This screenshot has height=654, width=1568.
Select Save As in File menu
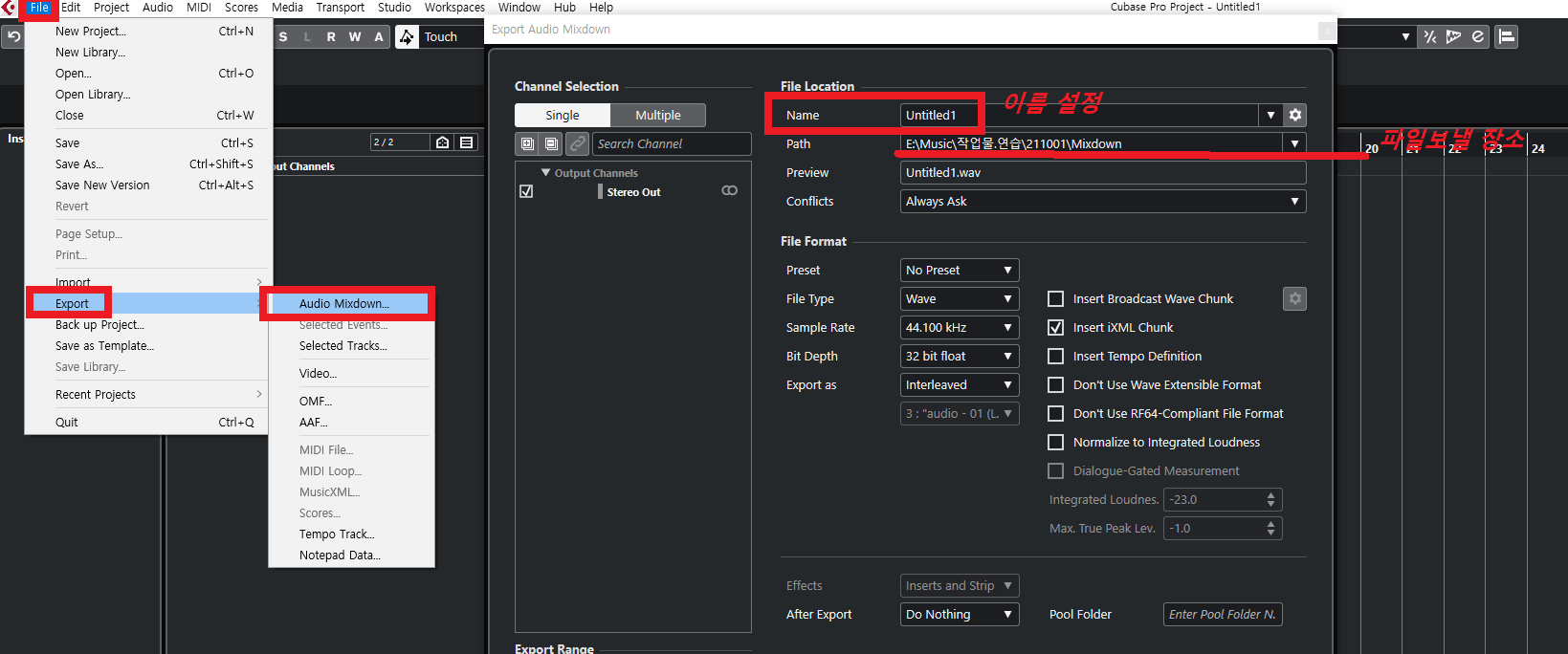(x=148, y=164)
